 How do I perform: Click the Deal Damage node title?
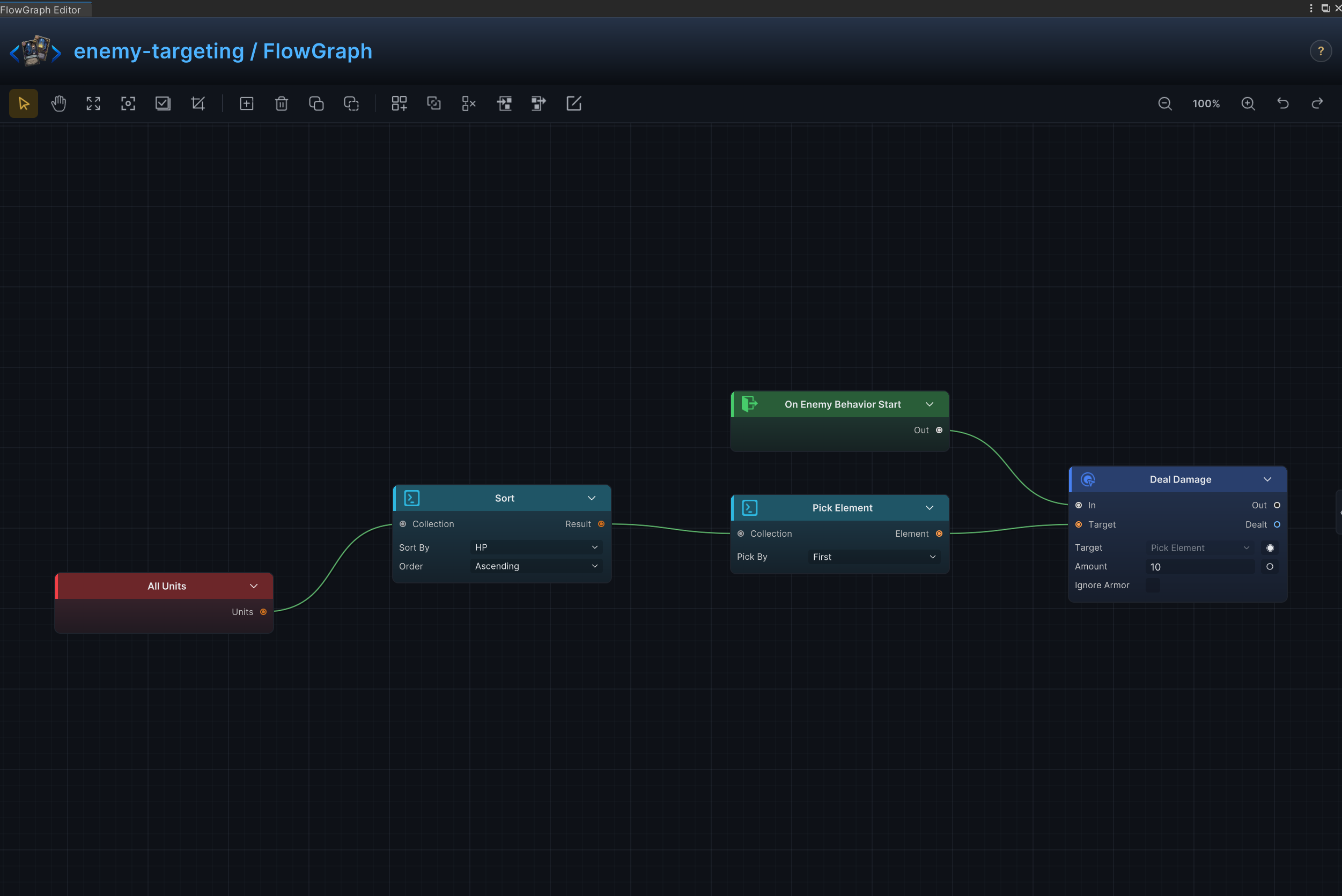pos(1180,479)
